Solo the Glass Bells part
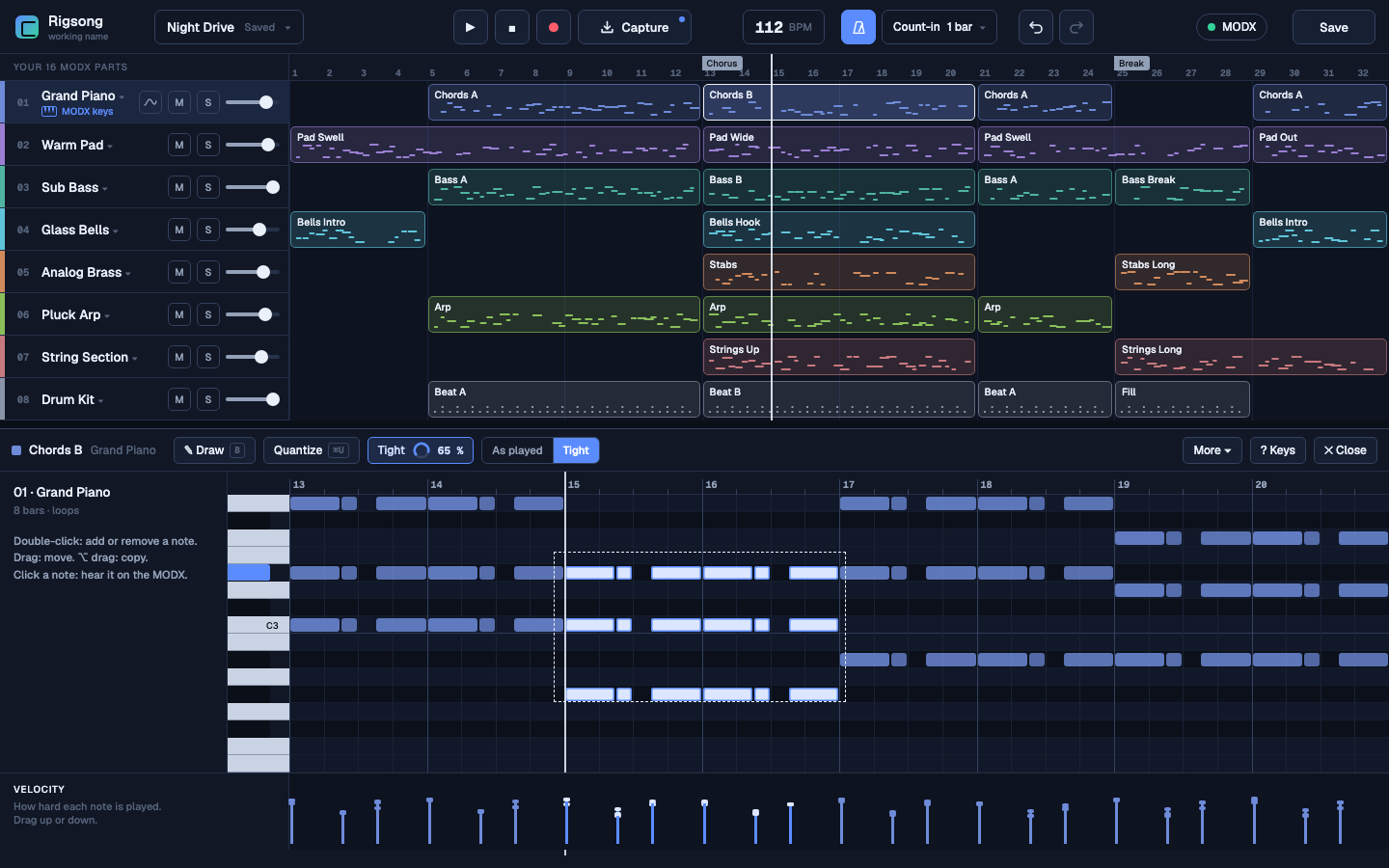This screenshot has width=1389, height=868. point(208,230)
